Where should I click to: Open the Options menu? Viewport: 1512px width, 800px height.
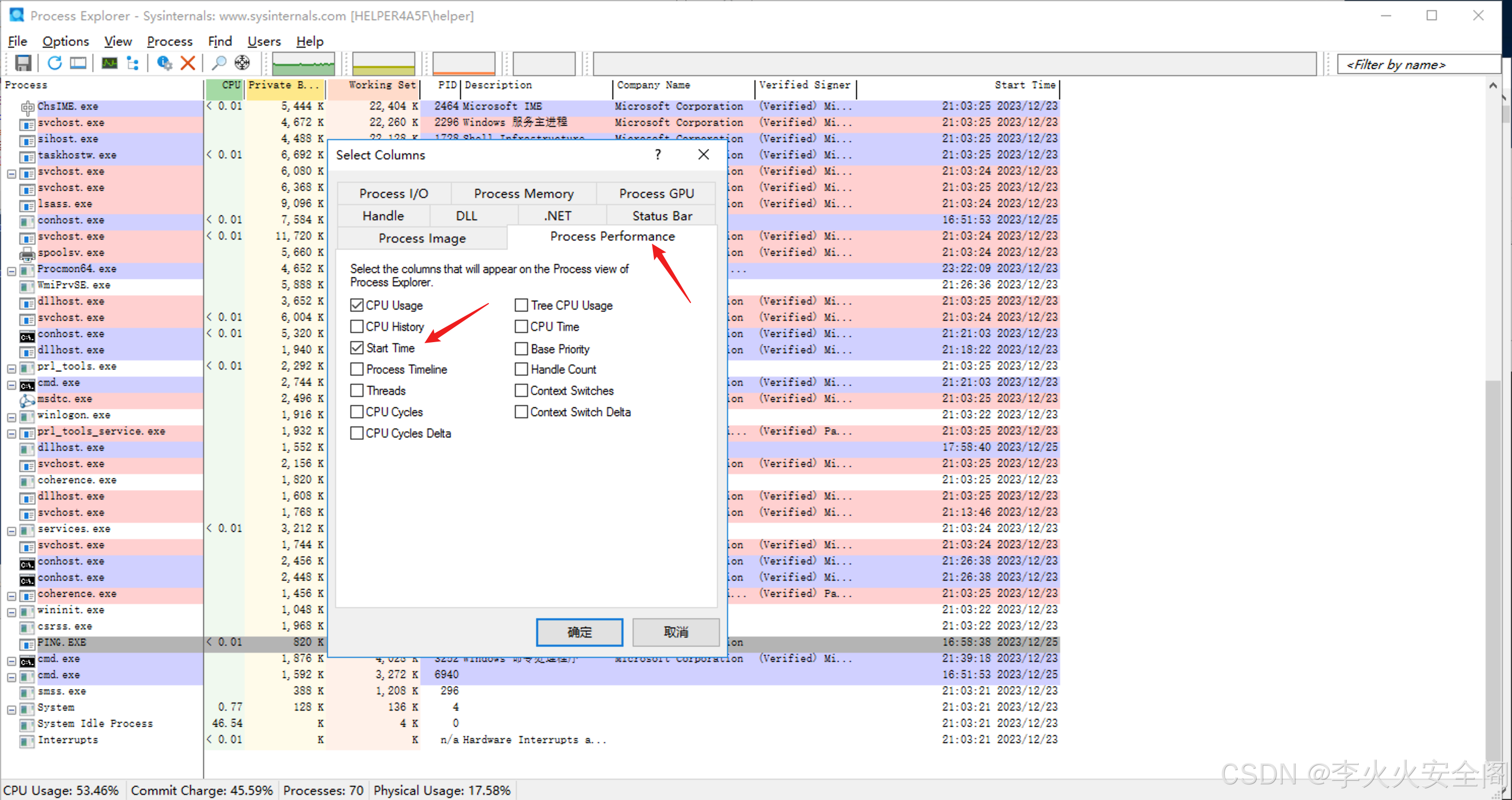coord(65,41)
